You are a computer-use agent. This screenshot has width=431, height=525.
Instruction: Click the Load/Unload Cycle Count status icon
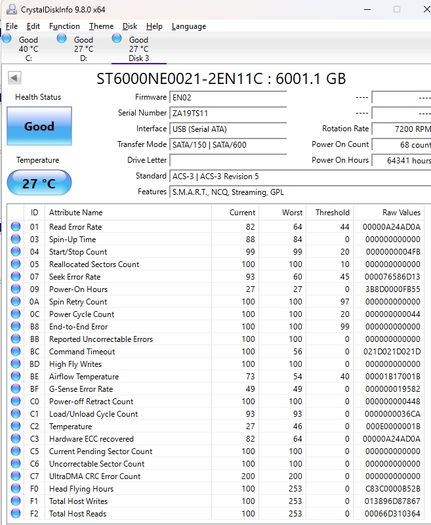click(15, 414)
